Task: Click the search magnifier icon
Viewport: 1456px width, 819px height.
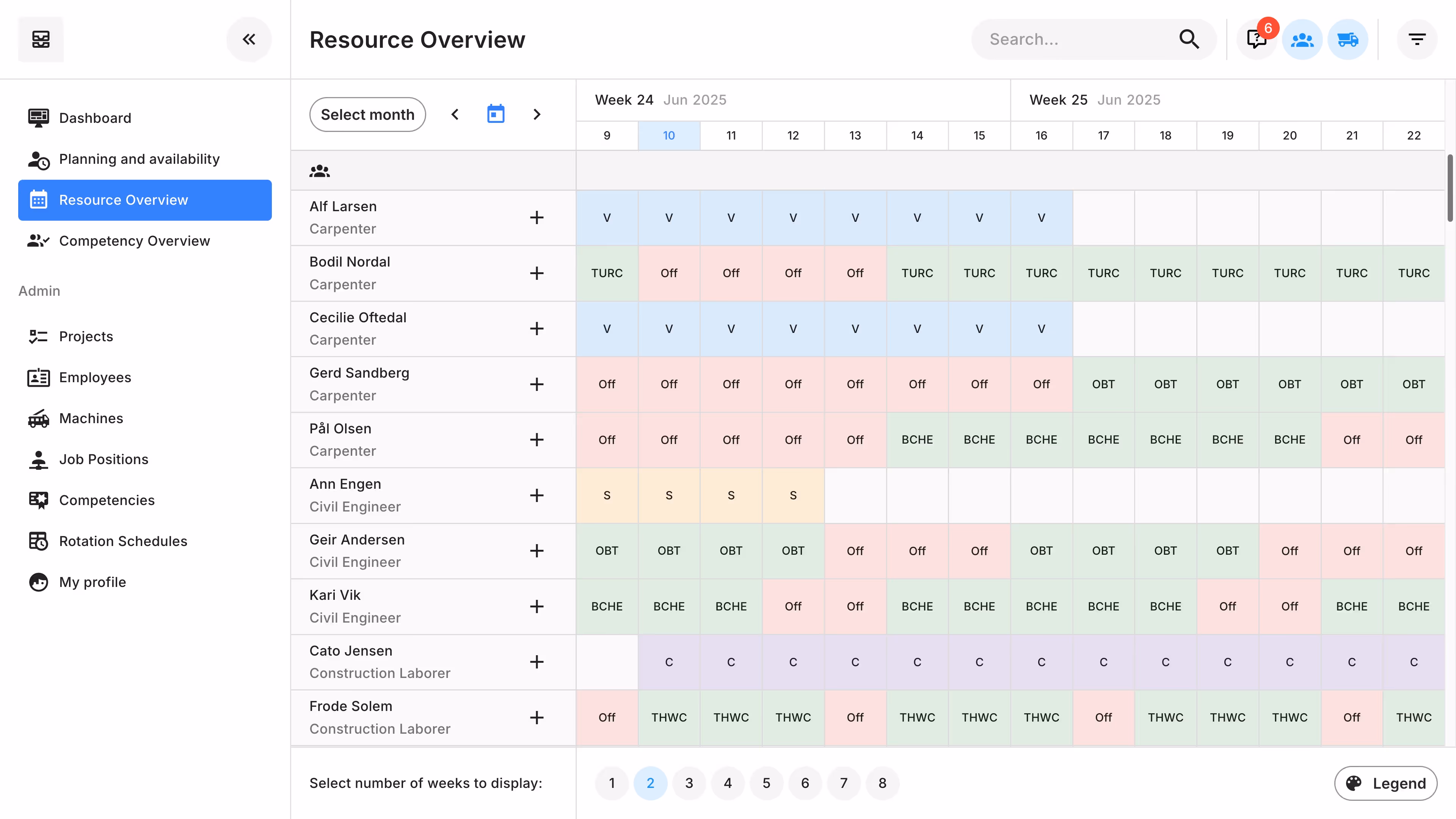Action: pos(1189,39)
